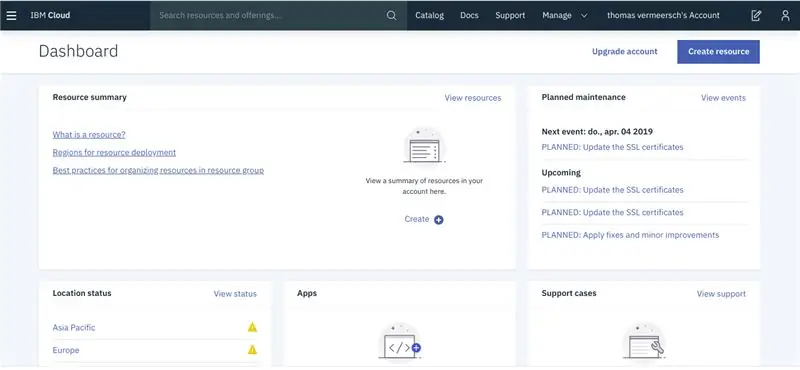Open 'What is a resource?' link
800x370 pixels.
tap(89, 135)
